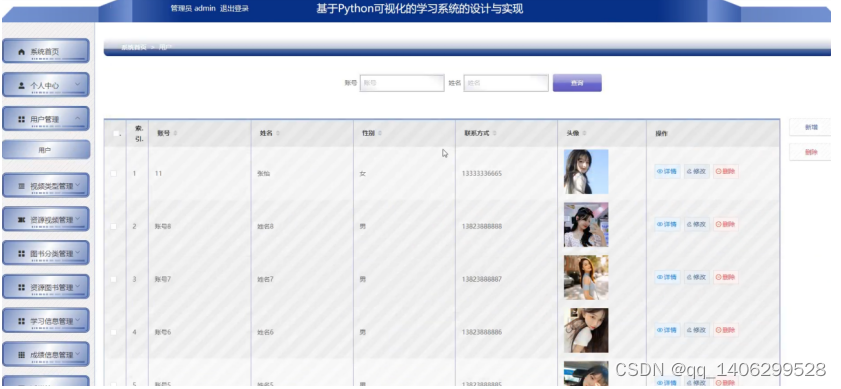Open 详情 for user 张怡
This screenshot has height=389, width=841.
tap(667, 172)
